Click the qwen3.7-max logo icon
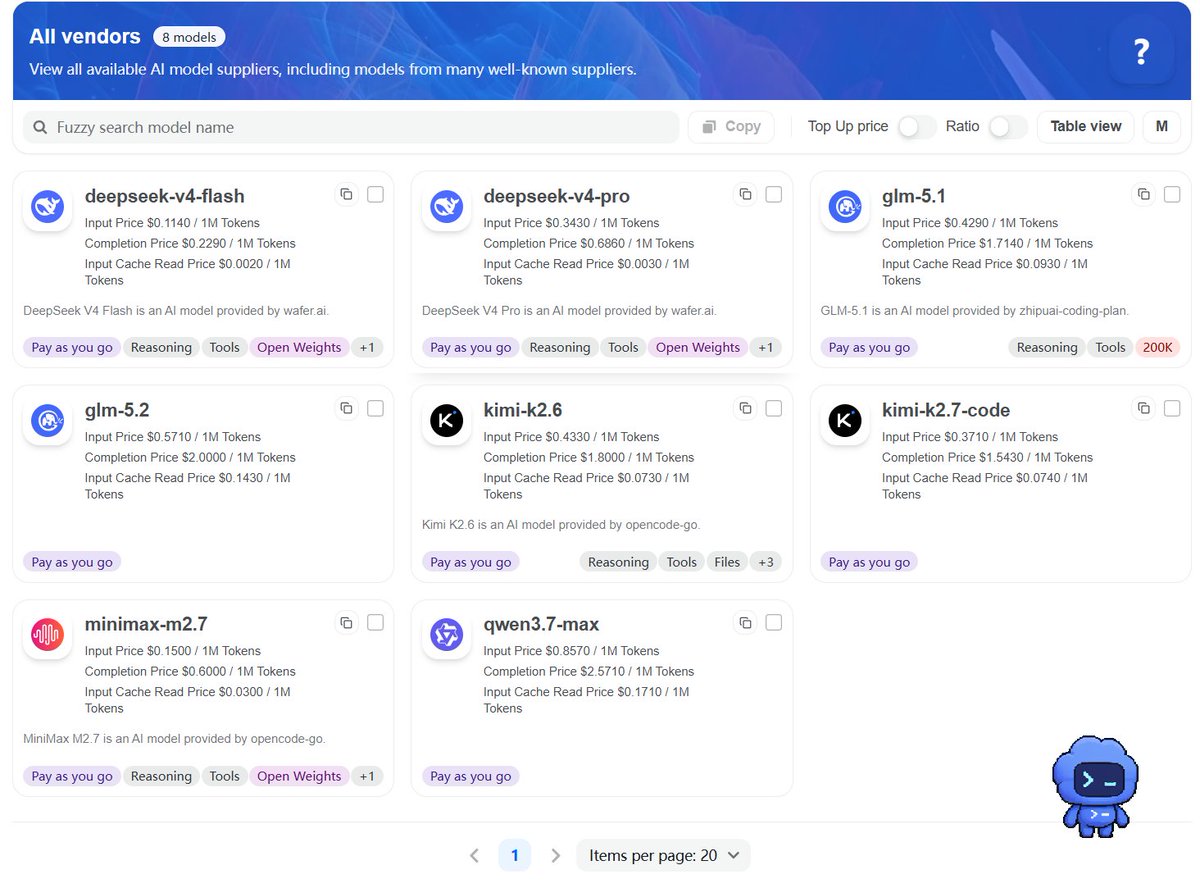 point(446,635)
